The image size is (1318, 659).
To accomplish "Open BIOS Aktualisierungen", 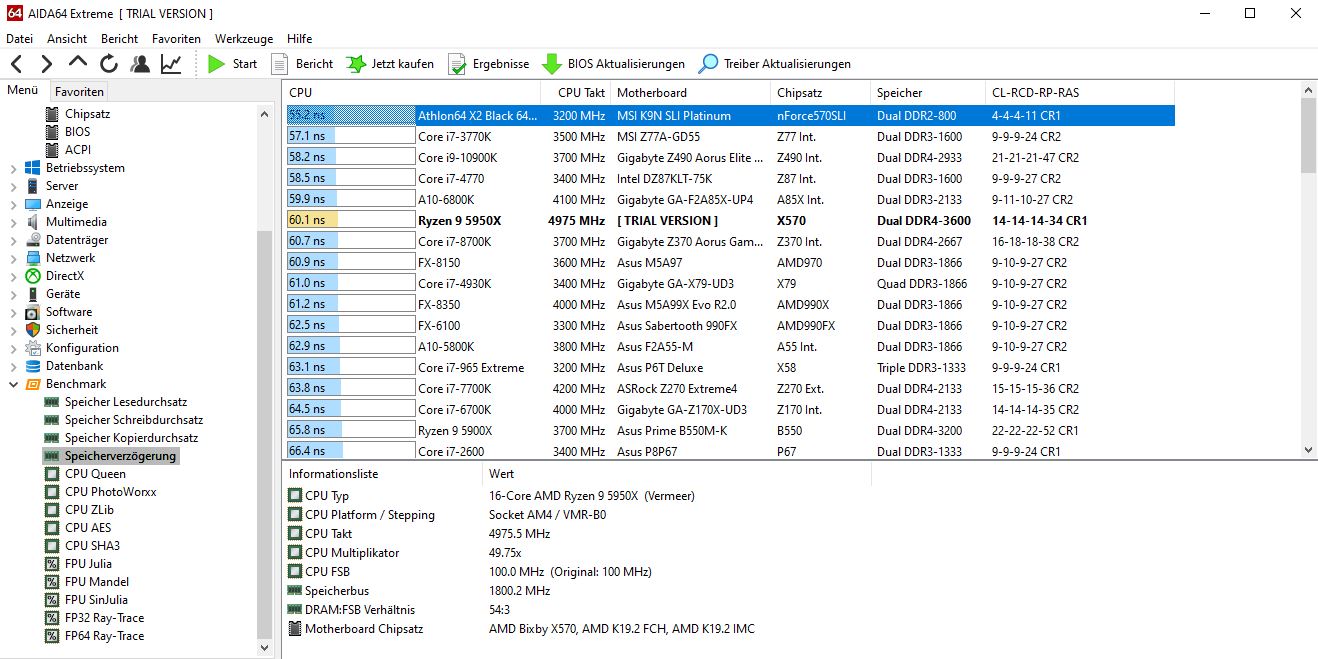I will 614,64.
